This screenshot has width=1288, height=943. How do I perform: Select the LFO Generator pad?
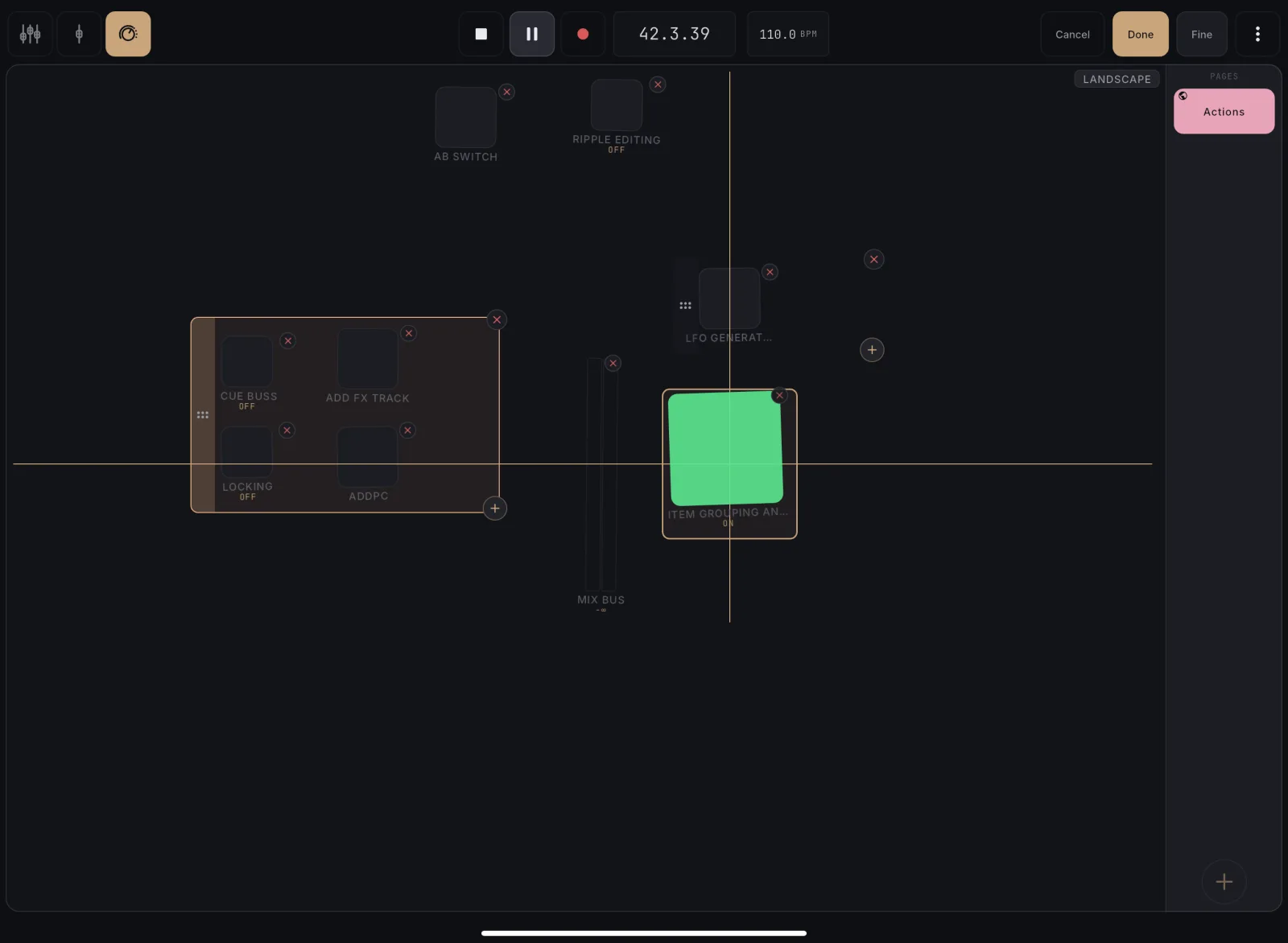(x=729, y=299)
